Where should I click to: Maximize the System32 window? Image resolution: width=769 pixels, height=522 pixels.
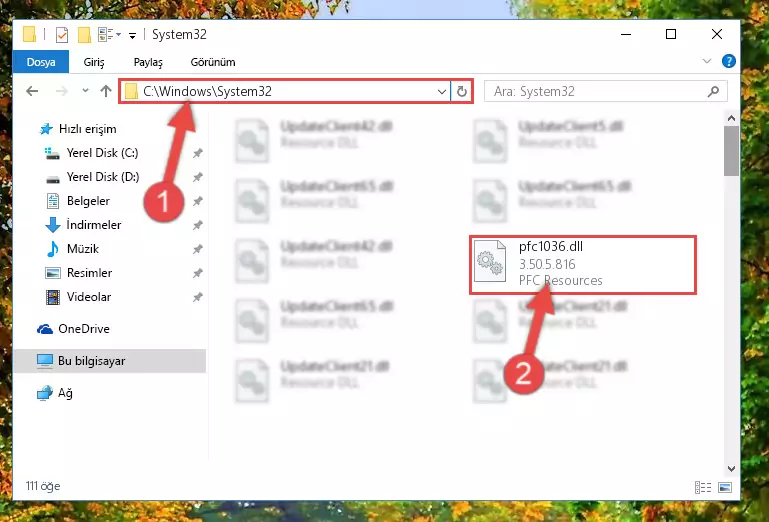[671, 34]
